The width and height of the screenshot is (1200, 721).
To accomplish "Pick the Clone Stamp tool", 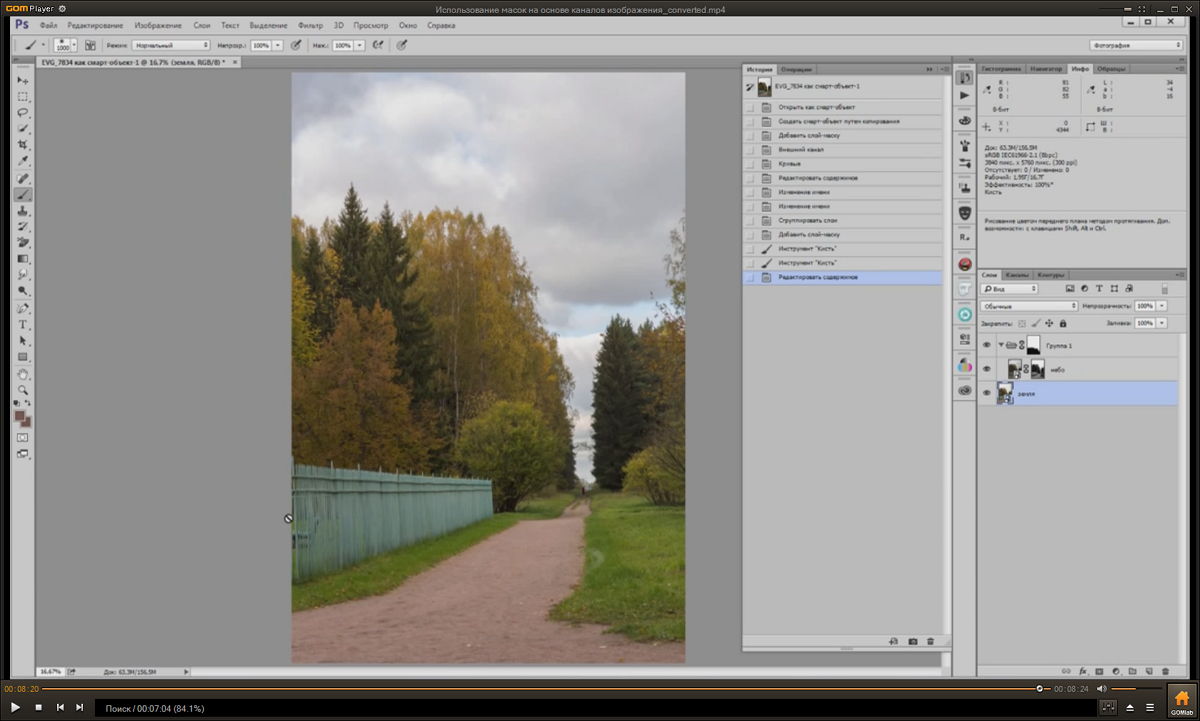I will (x=22, y=211).
